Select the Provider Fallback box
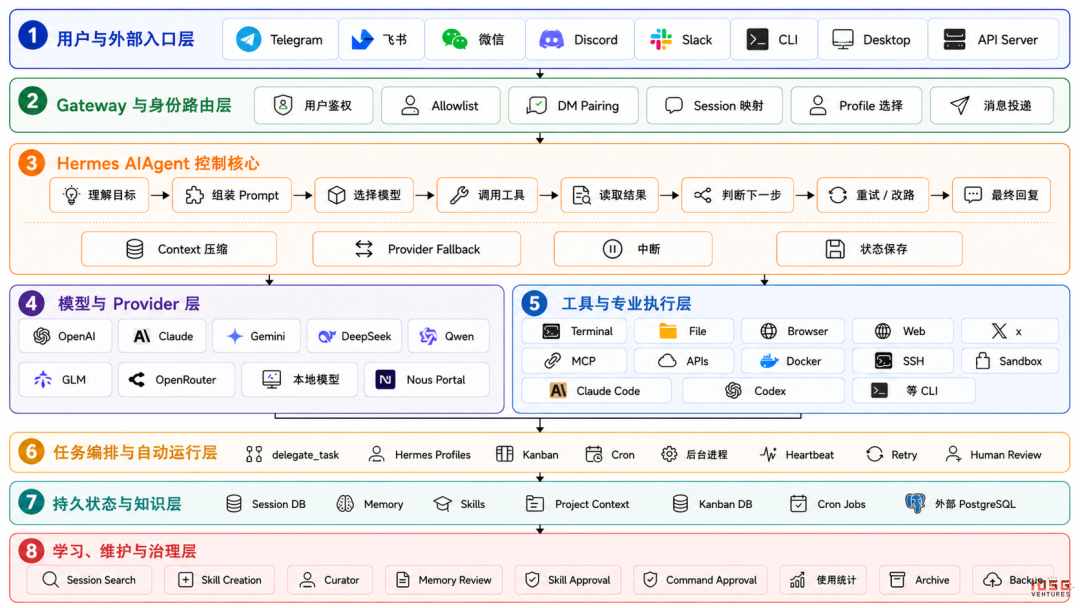The height and width of the screenshot is (608, 1080). coord(417,249)
